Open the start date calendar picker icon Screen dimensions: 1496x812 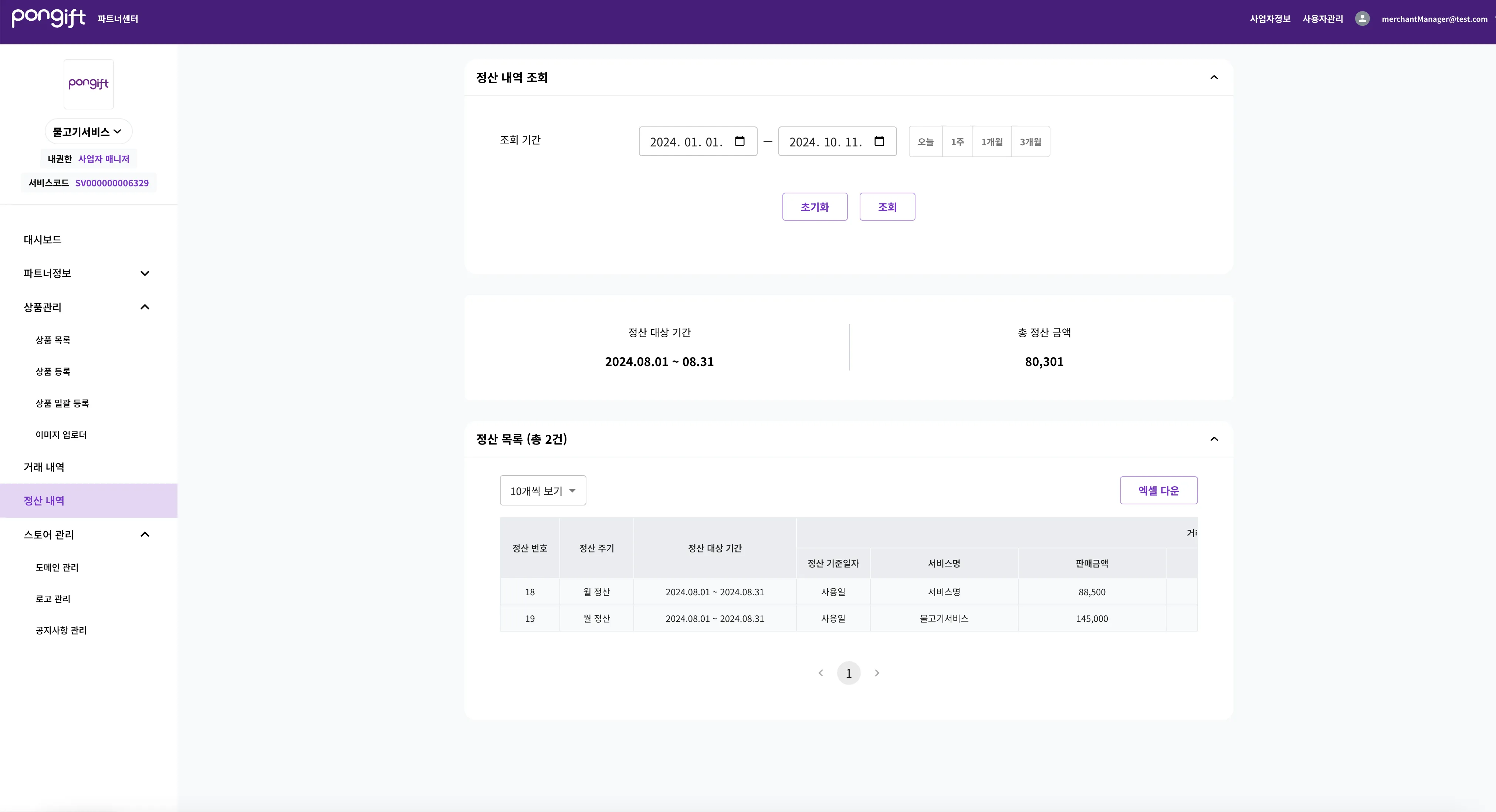(739, 141)
